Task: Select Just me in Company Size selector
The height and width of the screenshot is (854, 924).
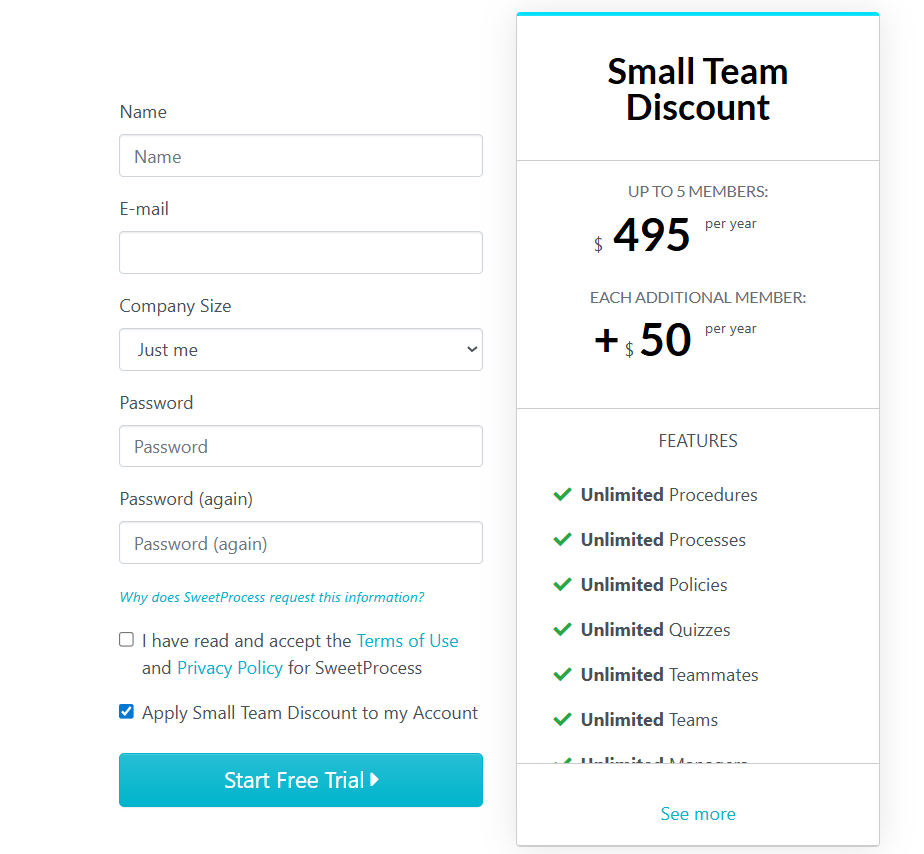Action: pyautogui.click(x=300, y=349)
